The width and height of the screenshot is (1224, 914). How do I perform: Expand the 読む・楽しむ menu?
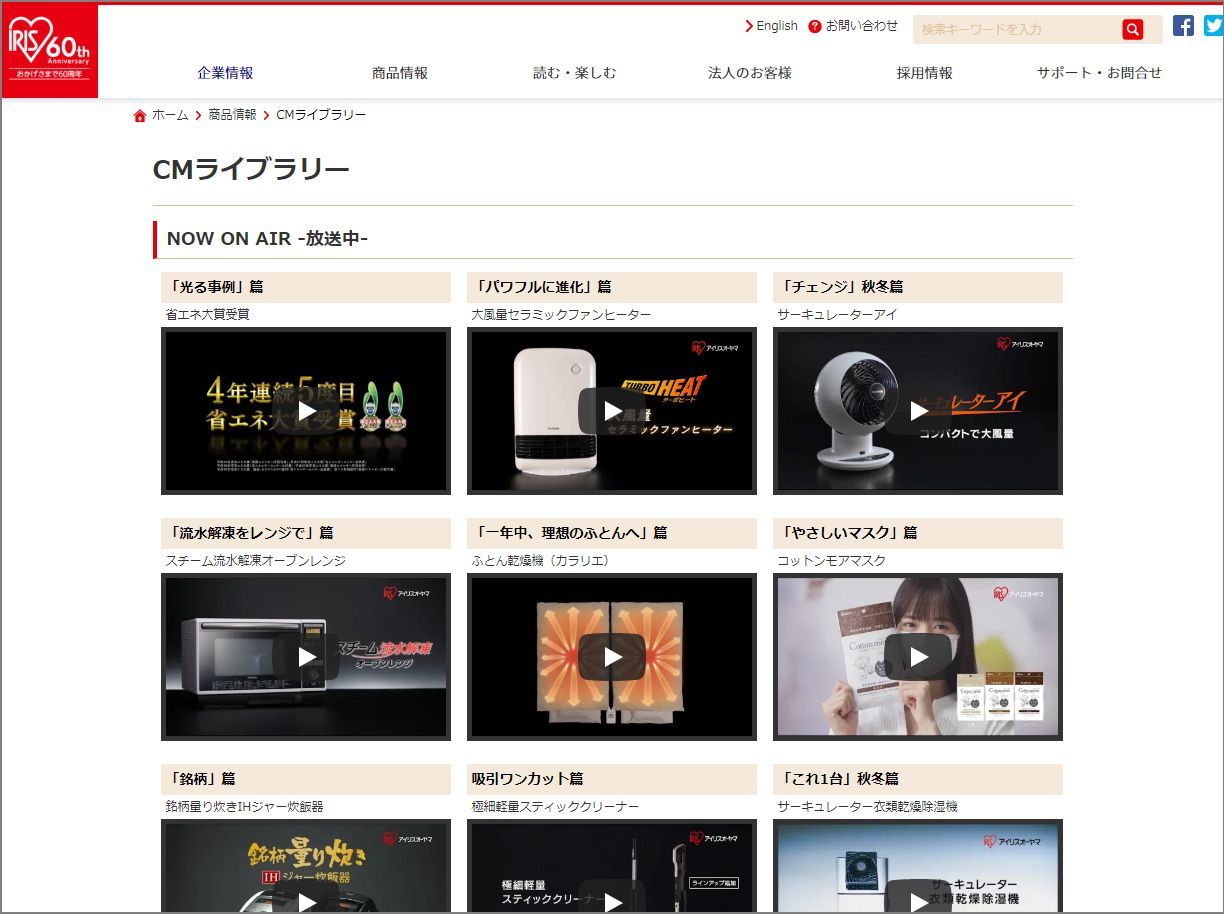coord(574,73)
